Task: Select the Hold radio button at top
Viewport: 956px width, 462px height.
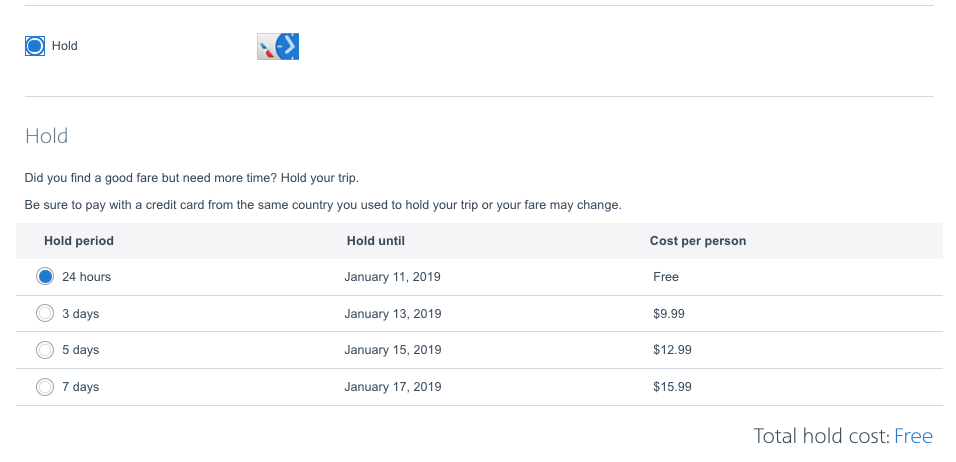Action: click(x=35, y=46)
